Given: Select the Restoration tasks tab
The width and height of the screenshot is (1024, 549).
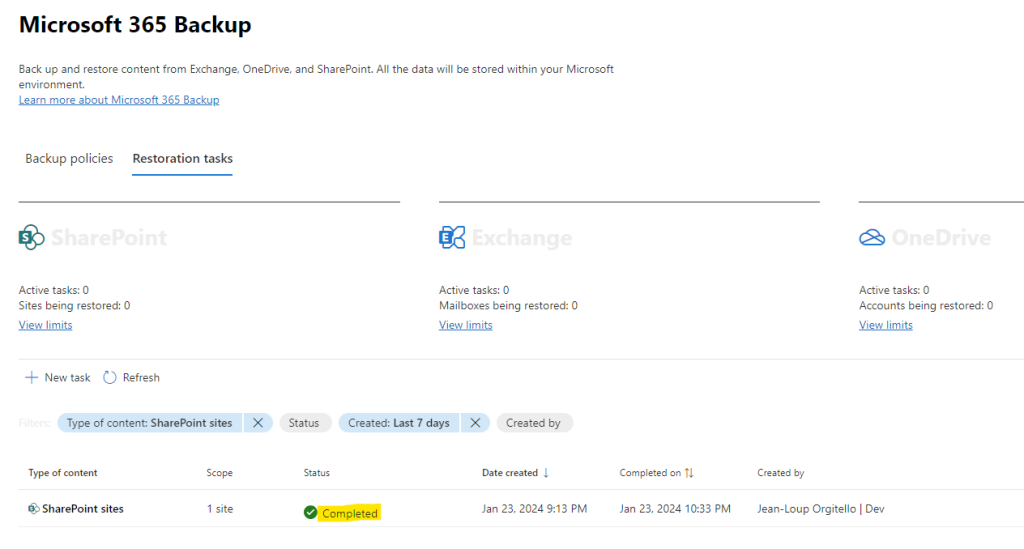Looking at the screenshot, I should click(x=182, y=159).
